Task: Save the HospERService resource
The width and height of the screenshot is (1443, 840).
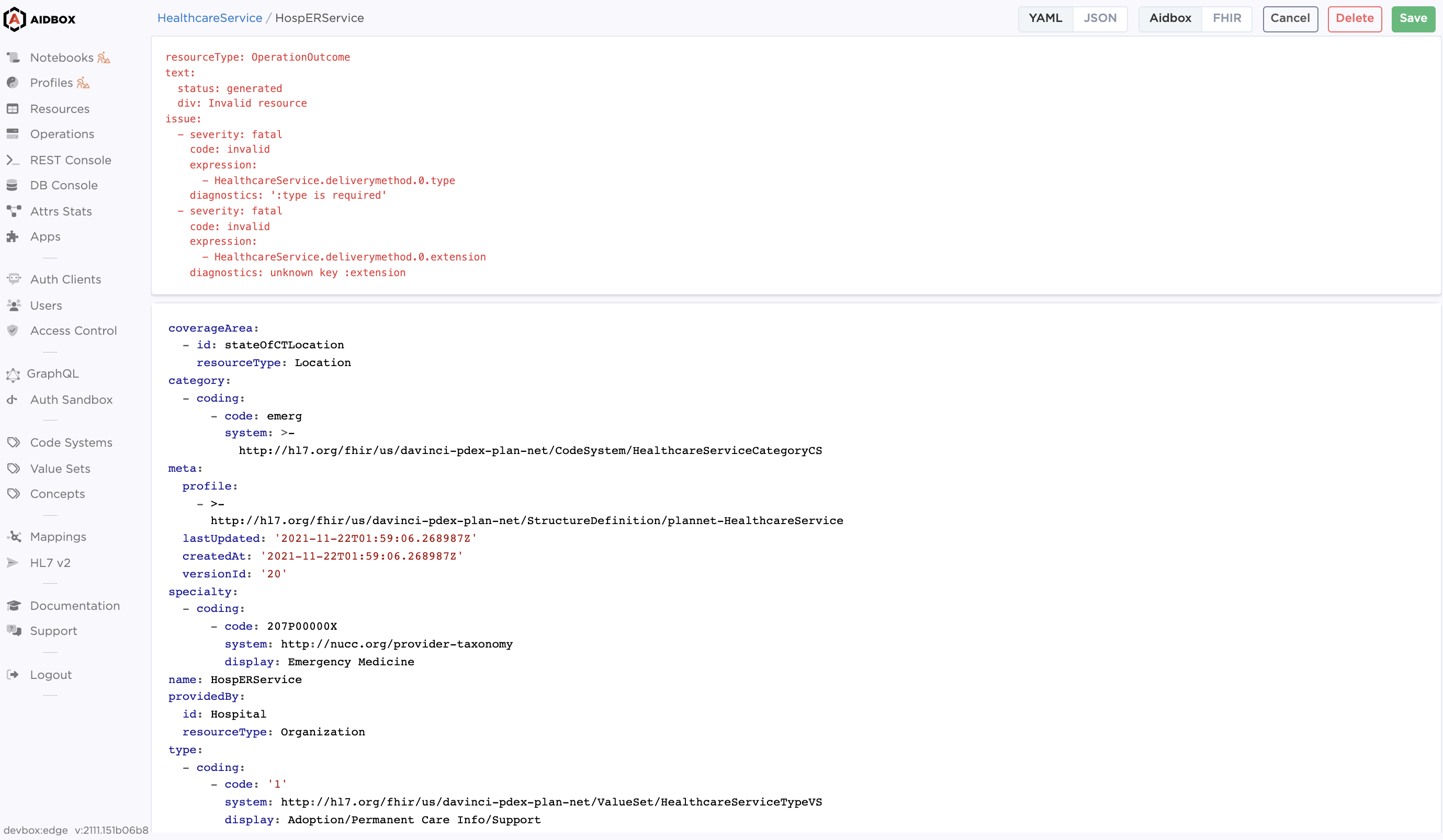Action: pyautogui.click(x=1413, y=18)
